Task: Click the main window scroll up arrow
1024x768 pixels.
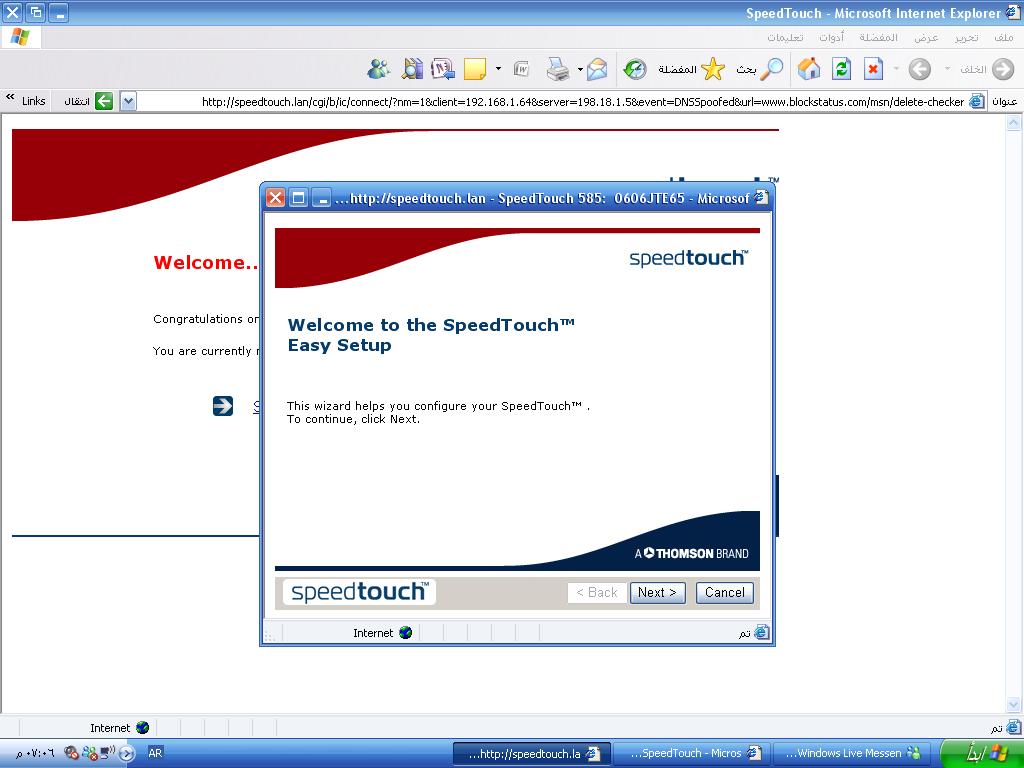Action: [1014, 122]
